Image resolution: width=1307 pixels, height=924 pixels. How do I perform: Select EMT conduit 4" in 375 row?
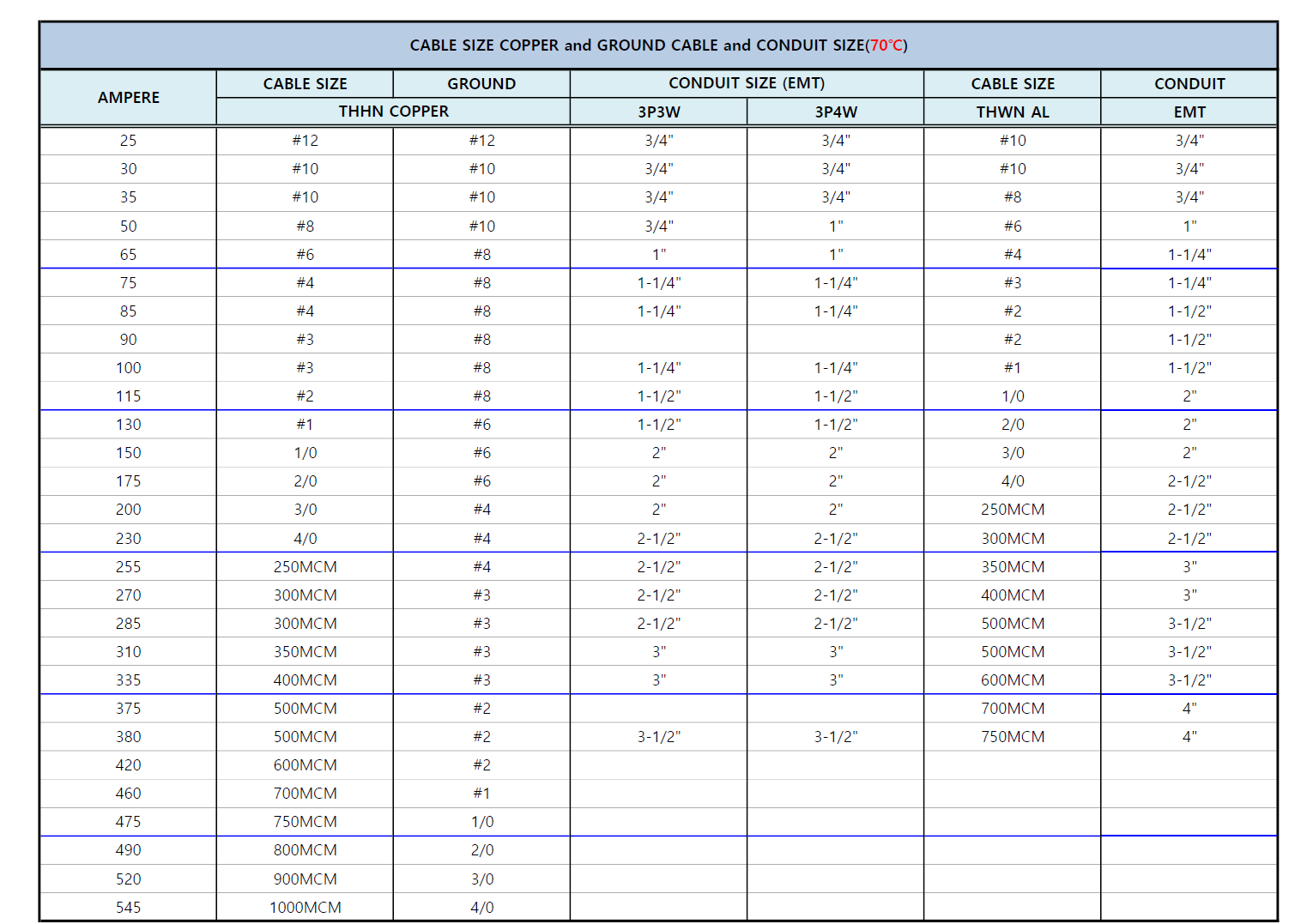point(1189,709)
